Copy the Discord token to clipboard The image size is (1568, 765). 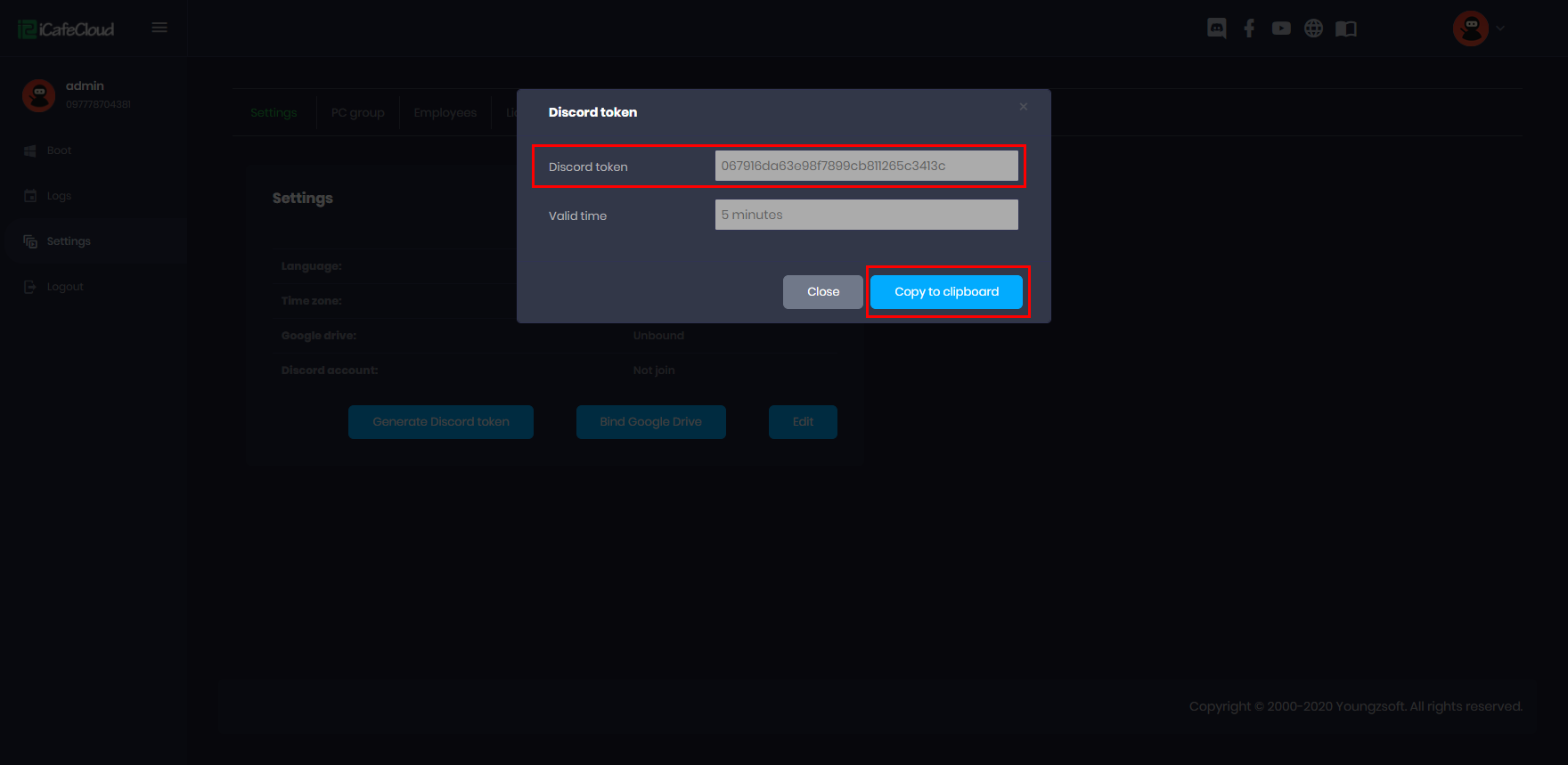946,292
